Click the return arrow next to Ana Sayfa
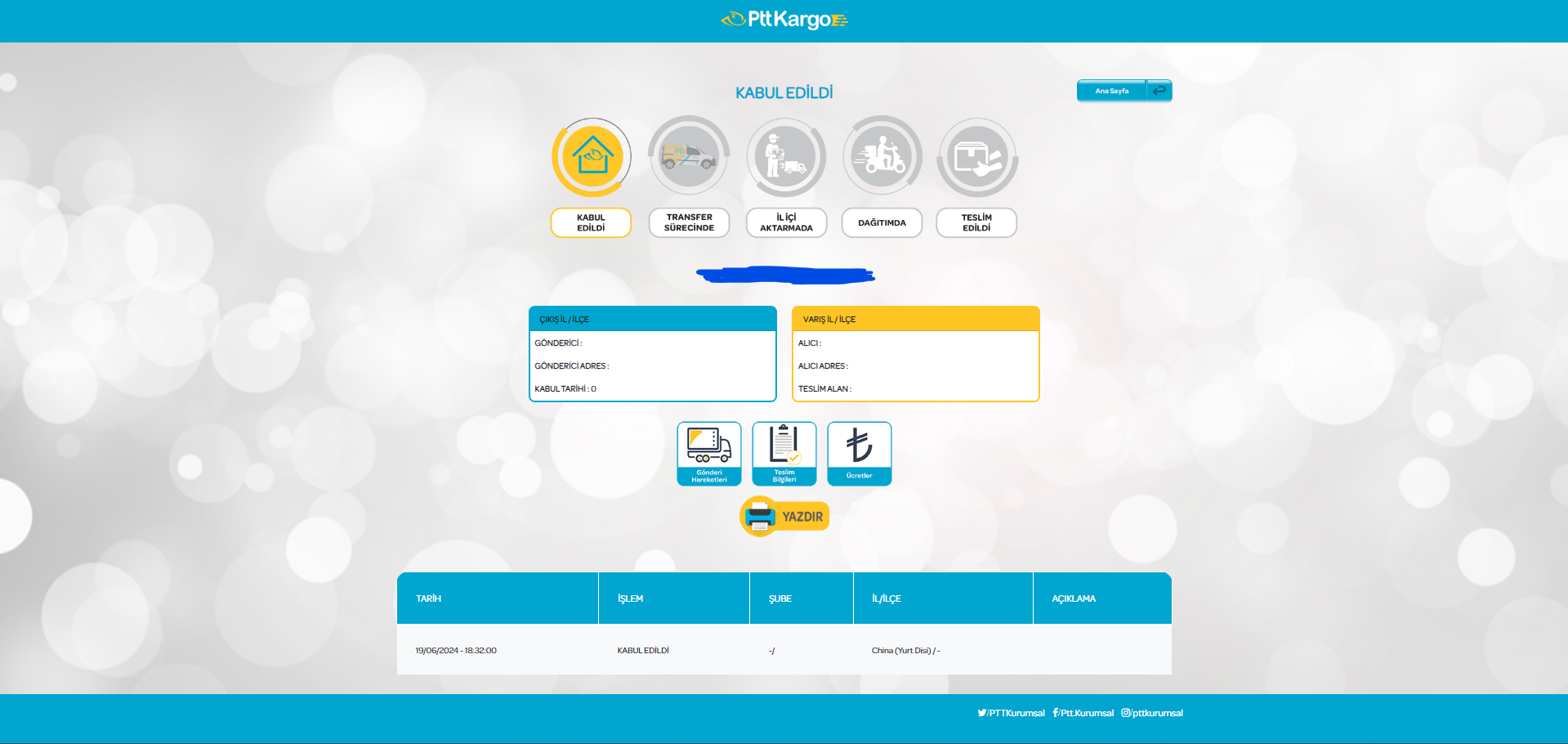Image resolution: width=1568 pixels, height=744 pixels. [x=1159, y=91]
